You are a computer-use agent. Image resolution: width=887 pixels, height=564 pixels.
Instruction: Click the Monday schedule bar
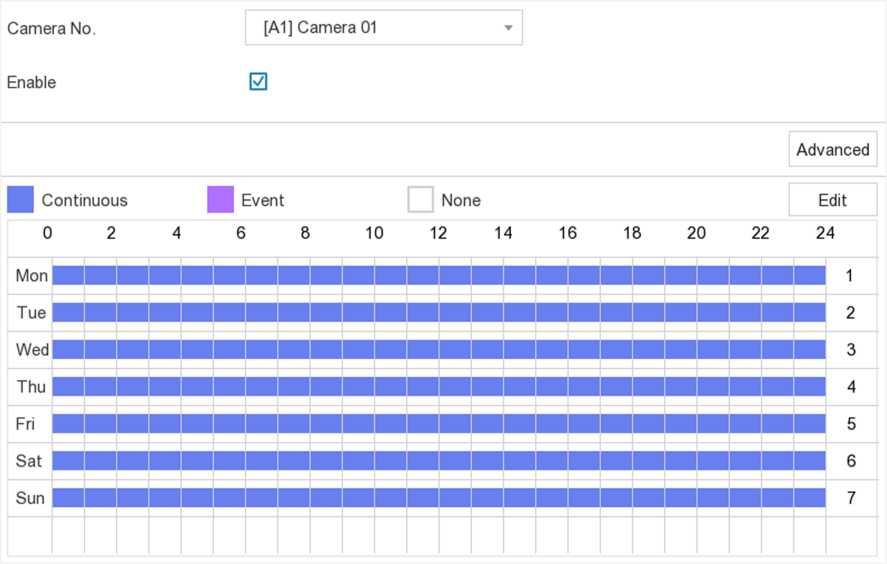pyautogui.click(x=438, y=275)
